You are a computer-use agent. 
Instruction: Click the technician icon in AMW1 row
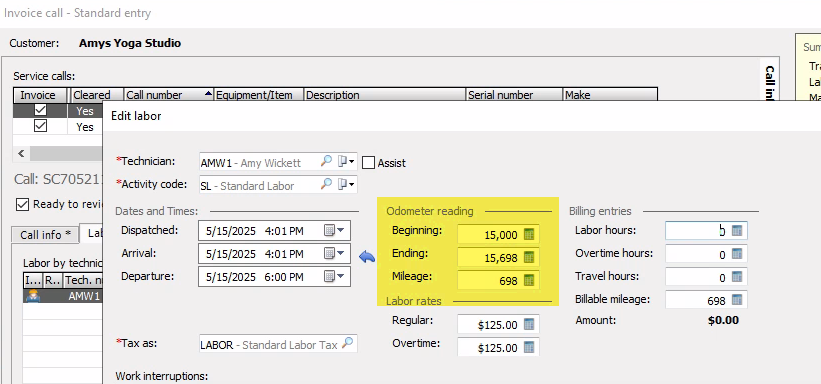coord(34,296)
